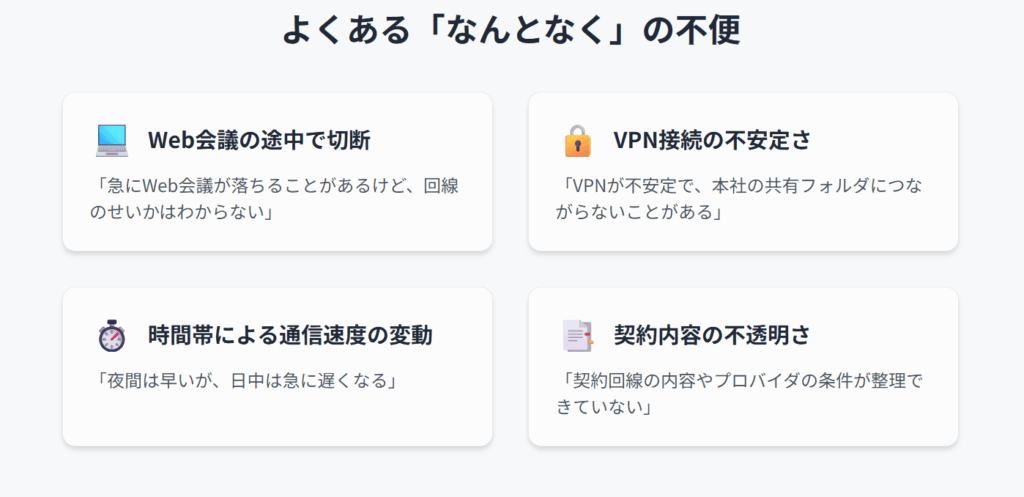This screenshot has height=497, width=1024.
Task: Click よくある at the heading start
Action: (x=331, y=31)
